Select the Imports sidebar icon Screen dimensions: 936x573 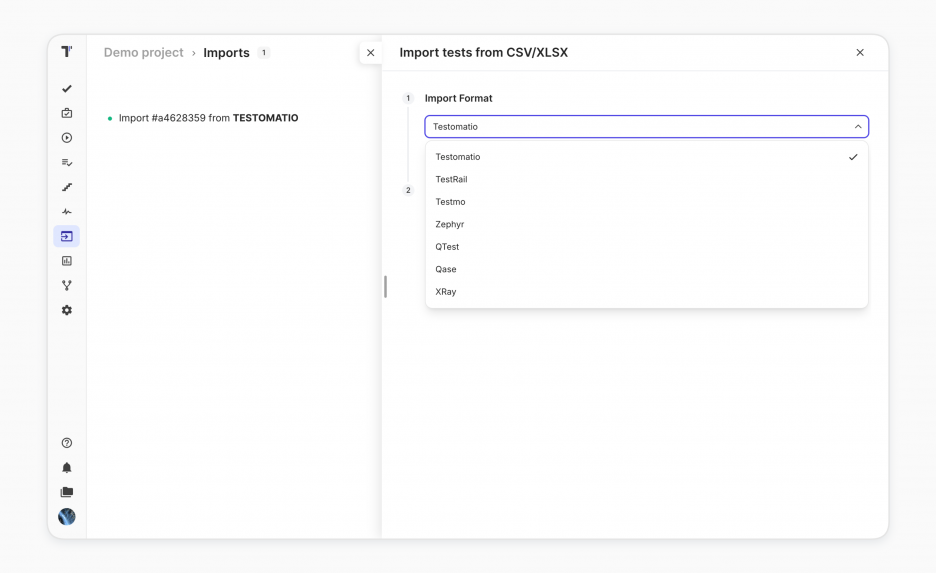(x=67, y=236)
